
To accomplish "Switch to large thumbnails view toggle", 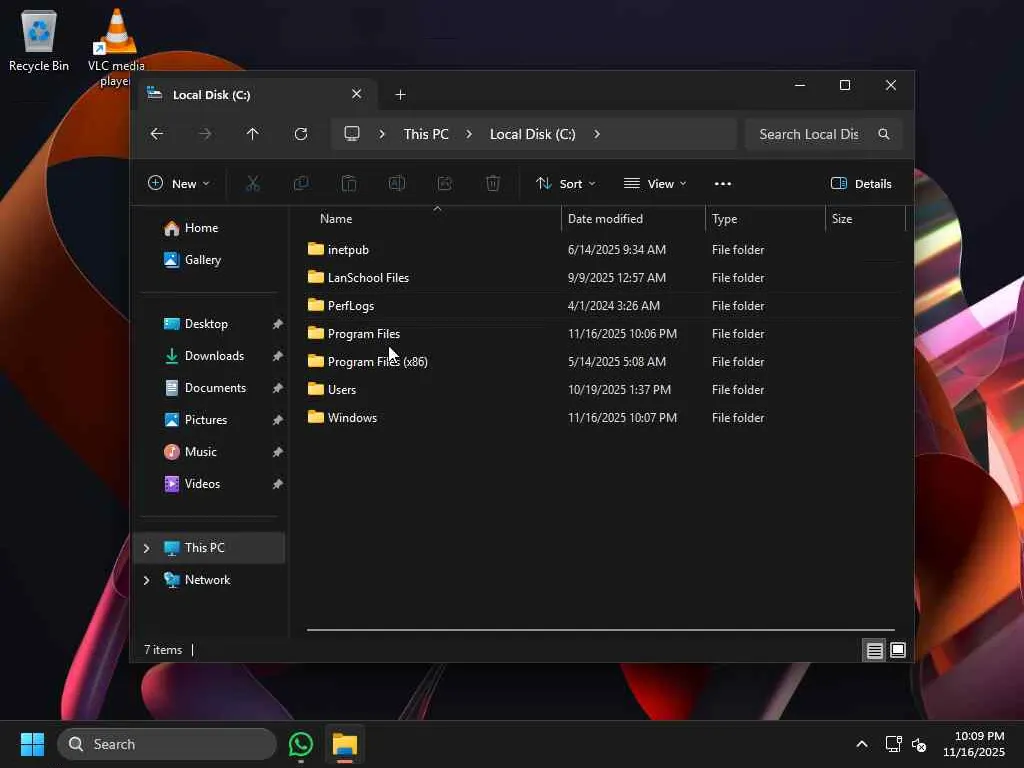I will coord(898,650).
